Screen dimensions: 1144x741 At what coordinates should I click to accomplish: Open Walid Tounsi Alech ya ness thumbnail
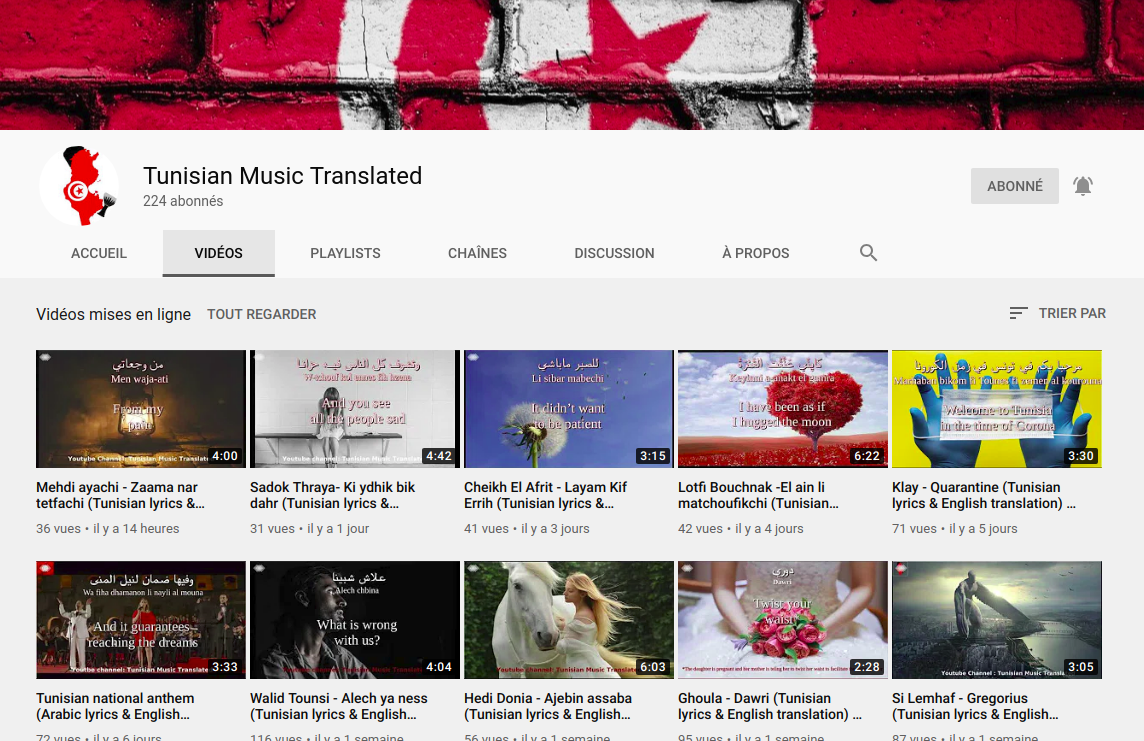coord(355,620)
